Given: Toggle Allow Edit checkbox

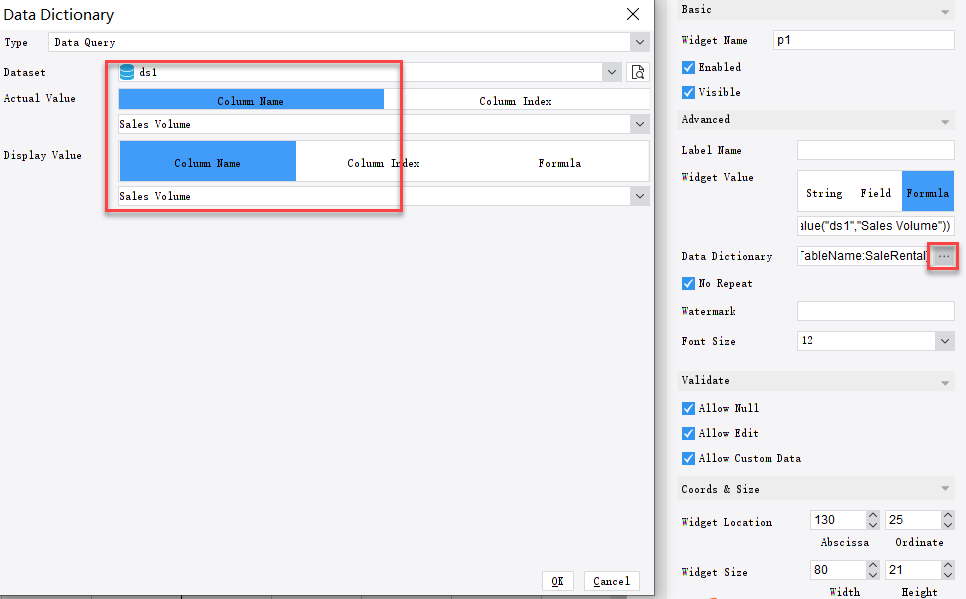Looking at the screenshot, I should tap(688, 433).
